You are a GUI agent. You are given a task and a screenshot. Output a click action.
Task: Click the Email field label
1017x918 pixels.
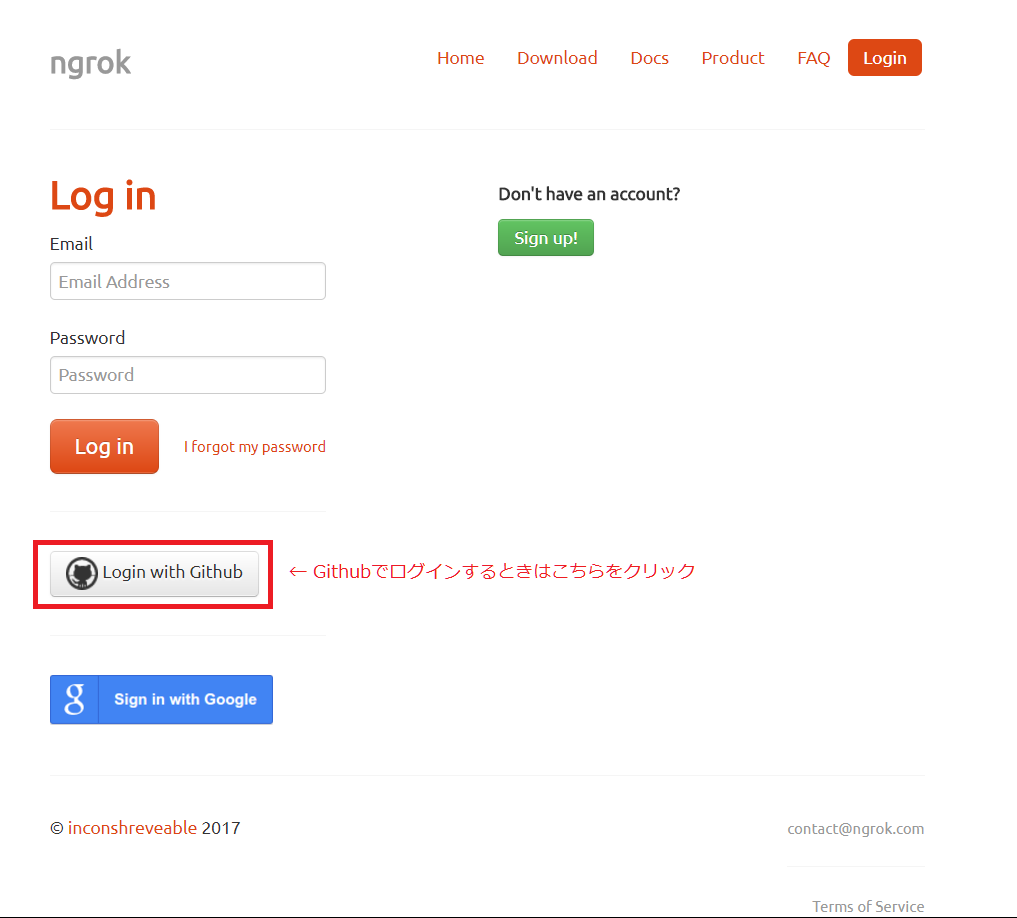[71, 244]
